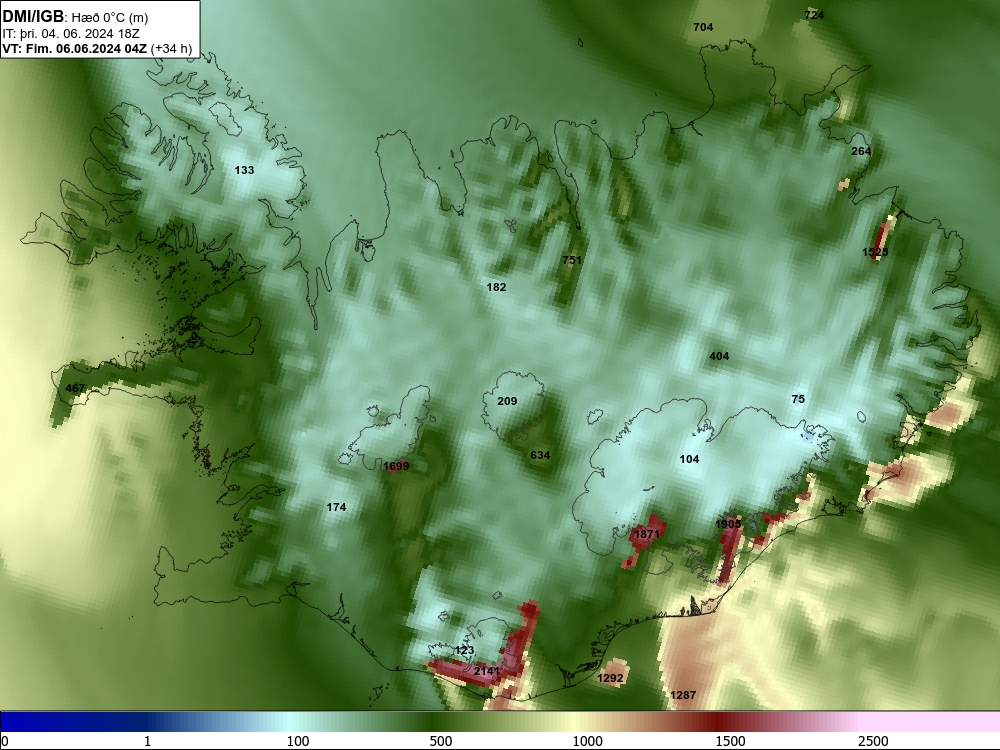Click the 634 value label
This screenshot has height=750, width=1000.
pos(540,455)
